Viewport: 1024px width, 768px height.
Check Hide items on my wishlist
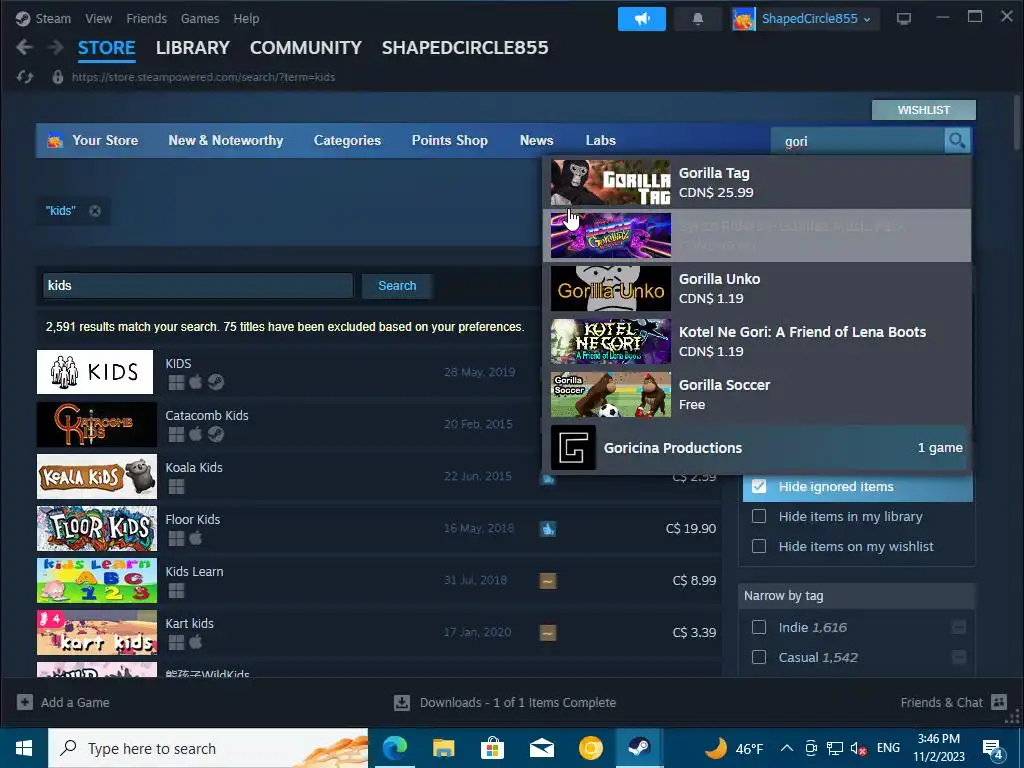759,546
